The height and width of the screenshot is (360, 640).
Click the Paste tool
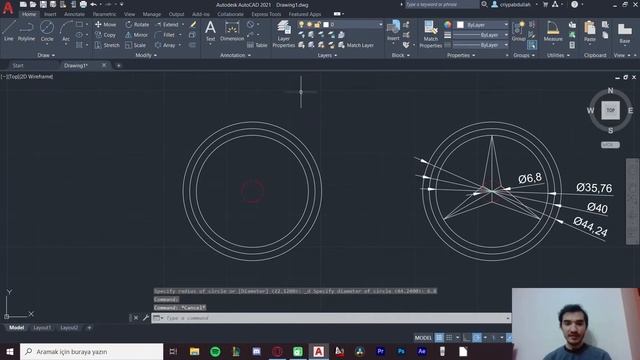pos(590,31)
